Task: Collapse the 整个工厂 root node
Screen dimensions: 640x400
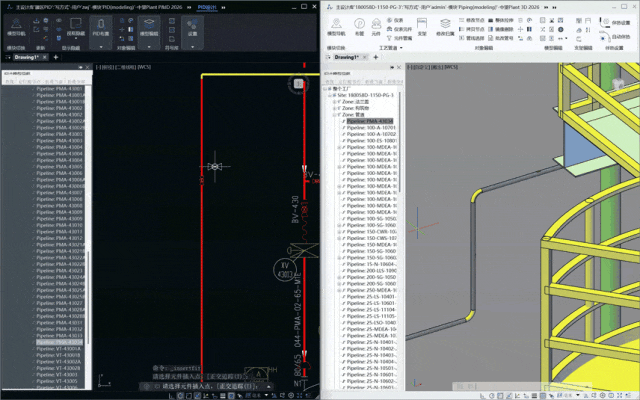Action: click(325, 89)
